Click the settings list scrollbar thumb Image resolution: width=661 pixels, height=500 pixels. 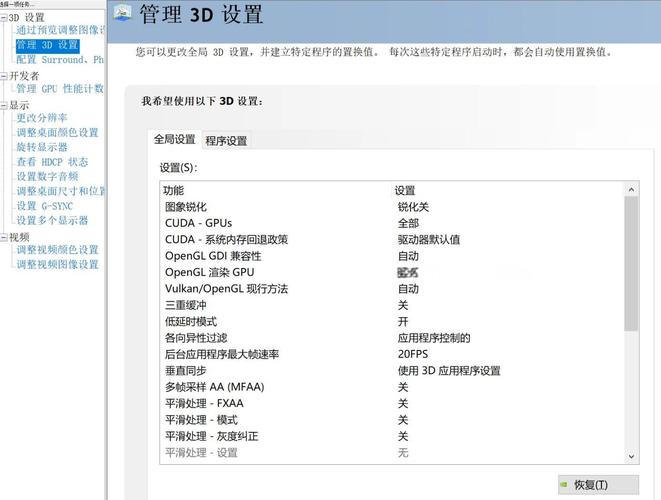click(631, 264)
